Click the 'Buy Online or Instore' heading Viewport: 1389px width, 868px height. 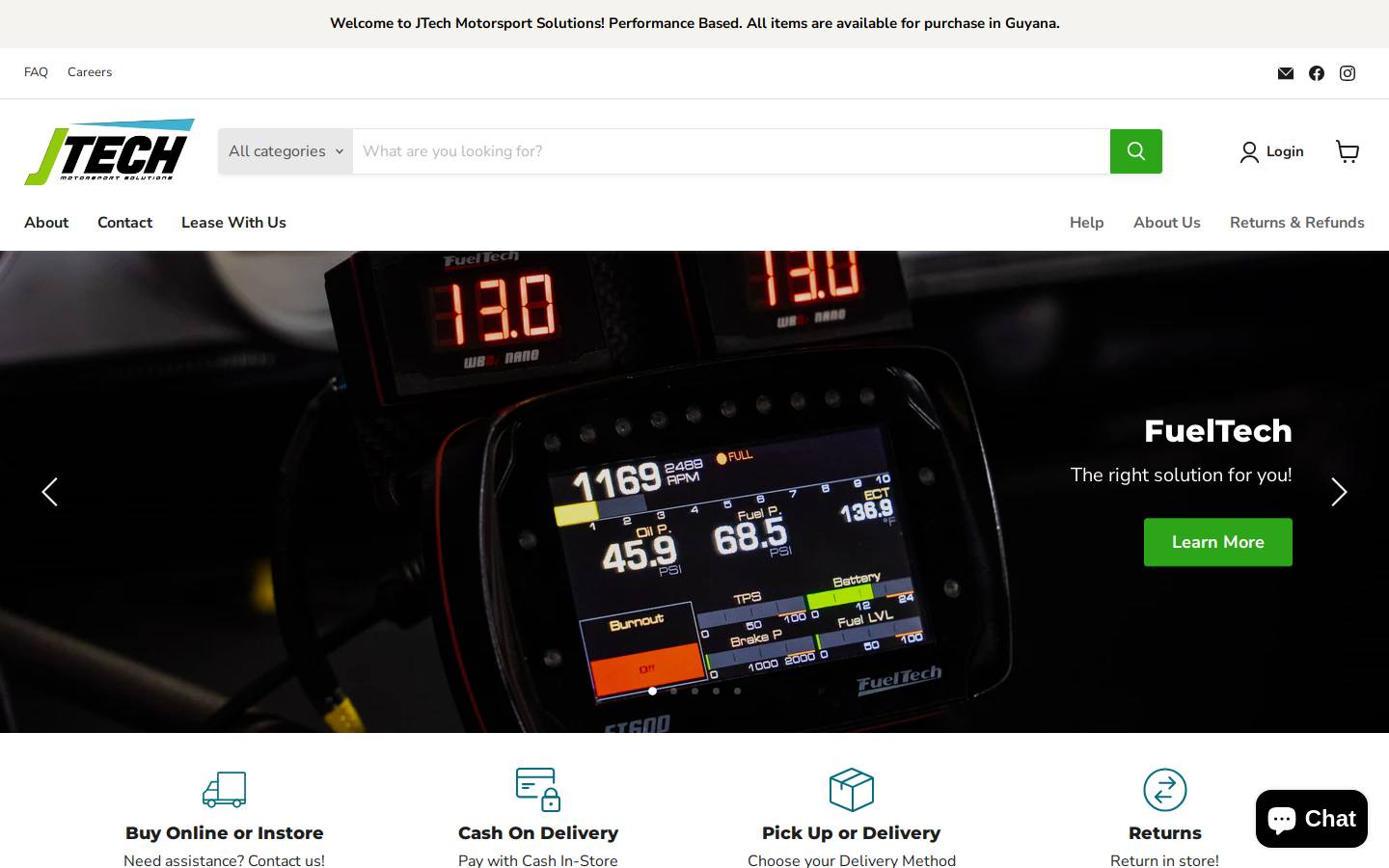pyautogui.click(x=225, y=833)
